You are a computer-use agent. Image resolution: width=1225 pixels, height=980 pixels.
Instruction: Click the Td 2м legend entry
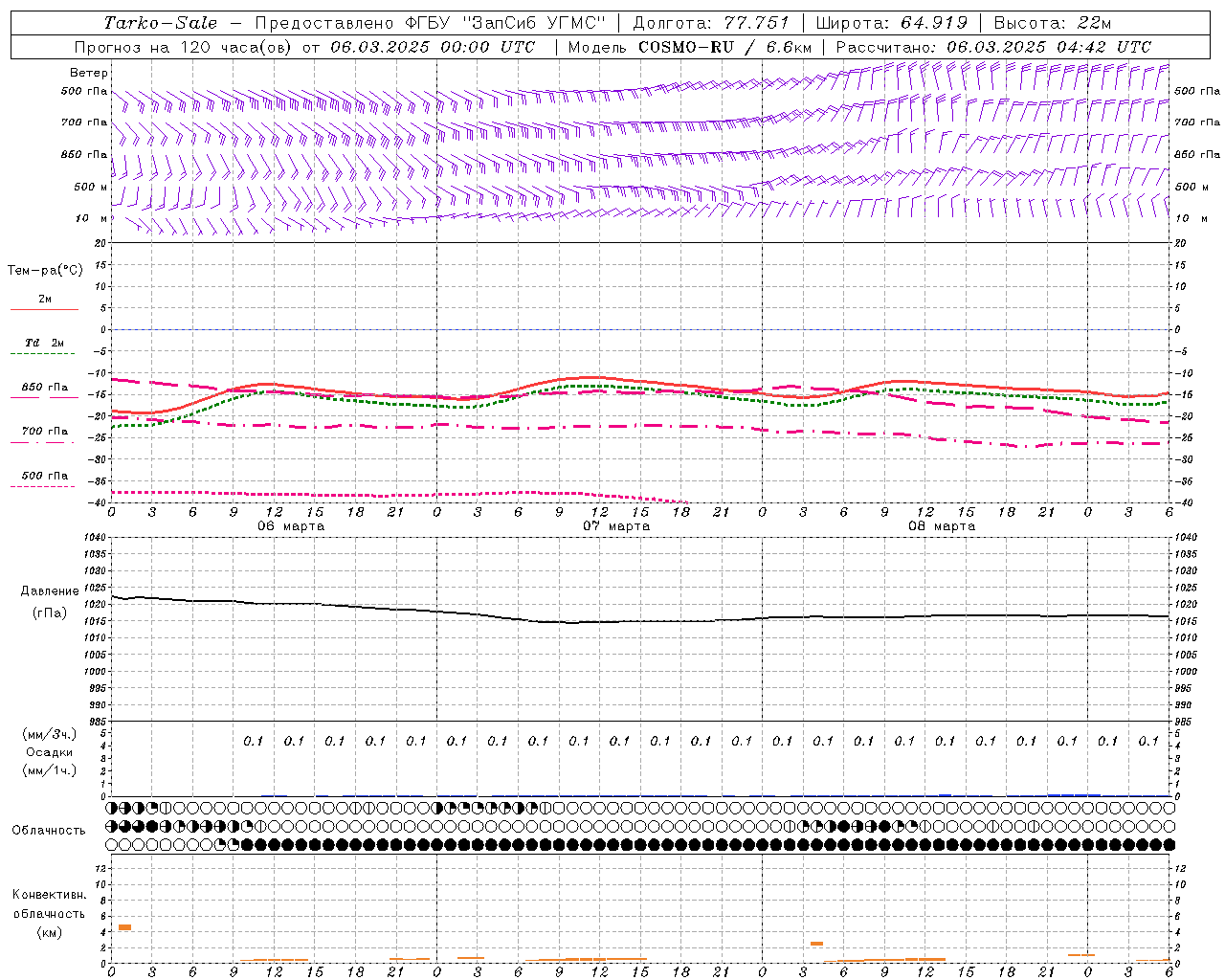coord(45,343)
